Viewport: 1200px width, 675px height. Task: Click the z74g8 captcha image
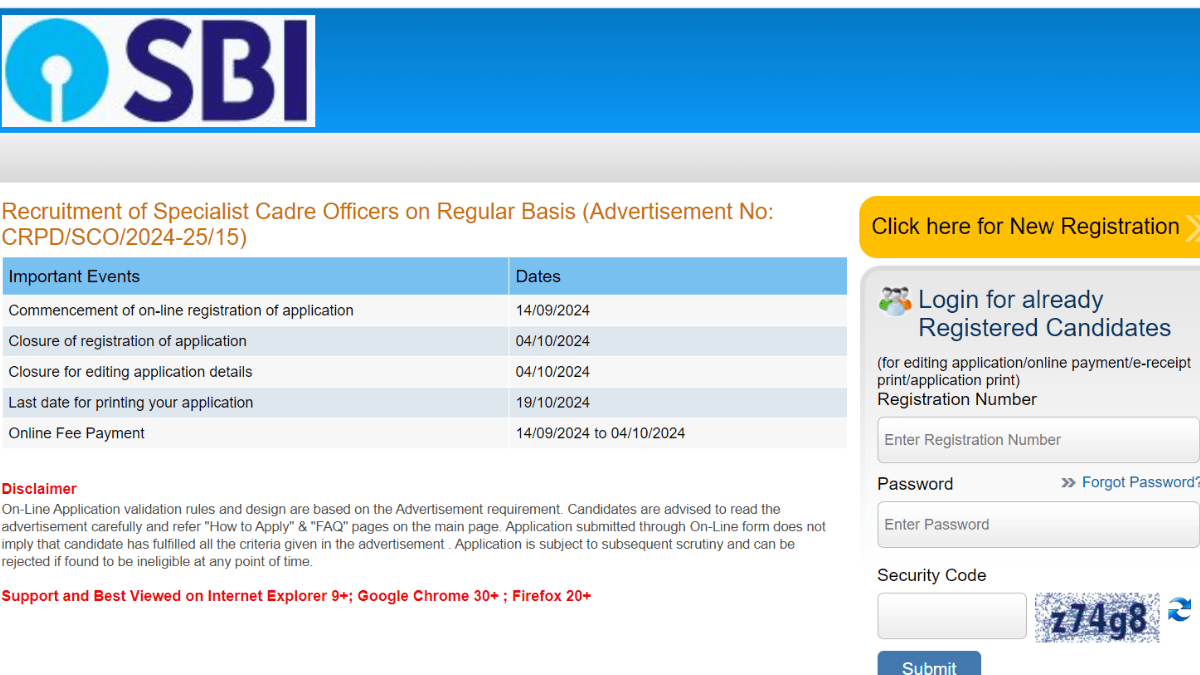(x=1097, y=618)
